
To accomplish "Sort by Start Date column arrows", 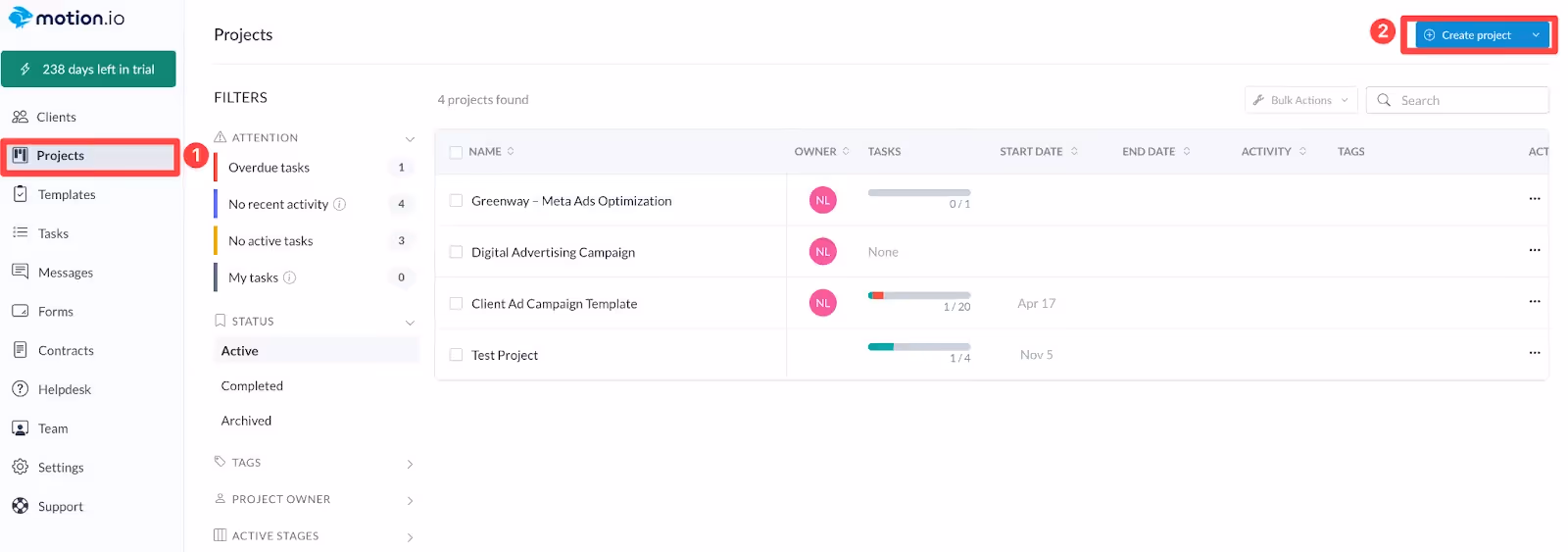I will (1074, 151).
